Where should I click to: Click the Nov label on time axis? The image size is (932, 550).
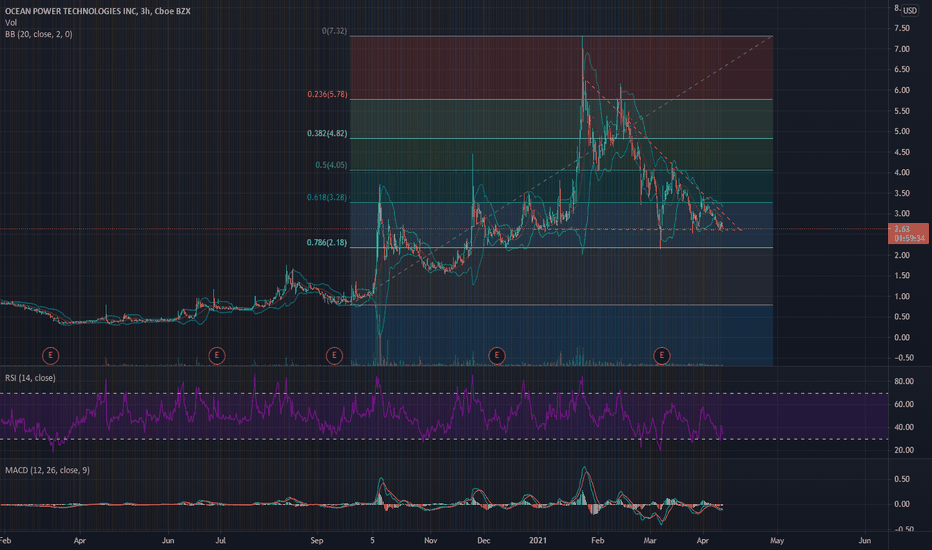pos(431,540)
